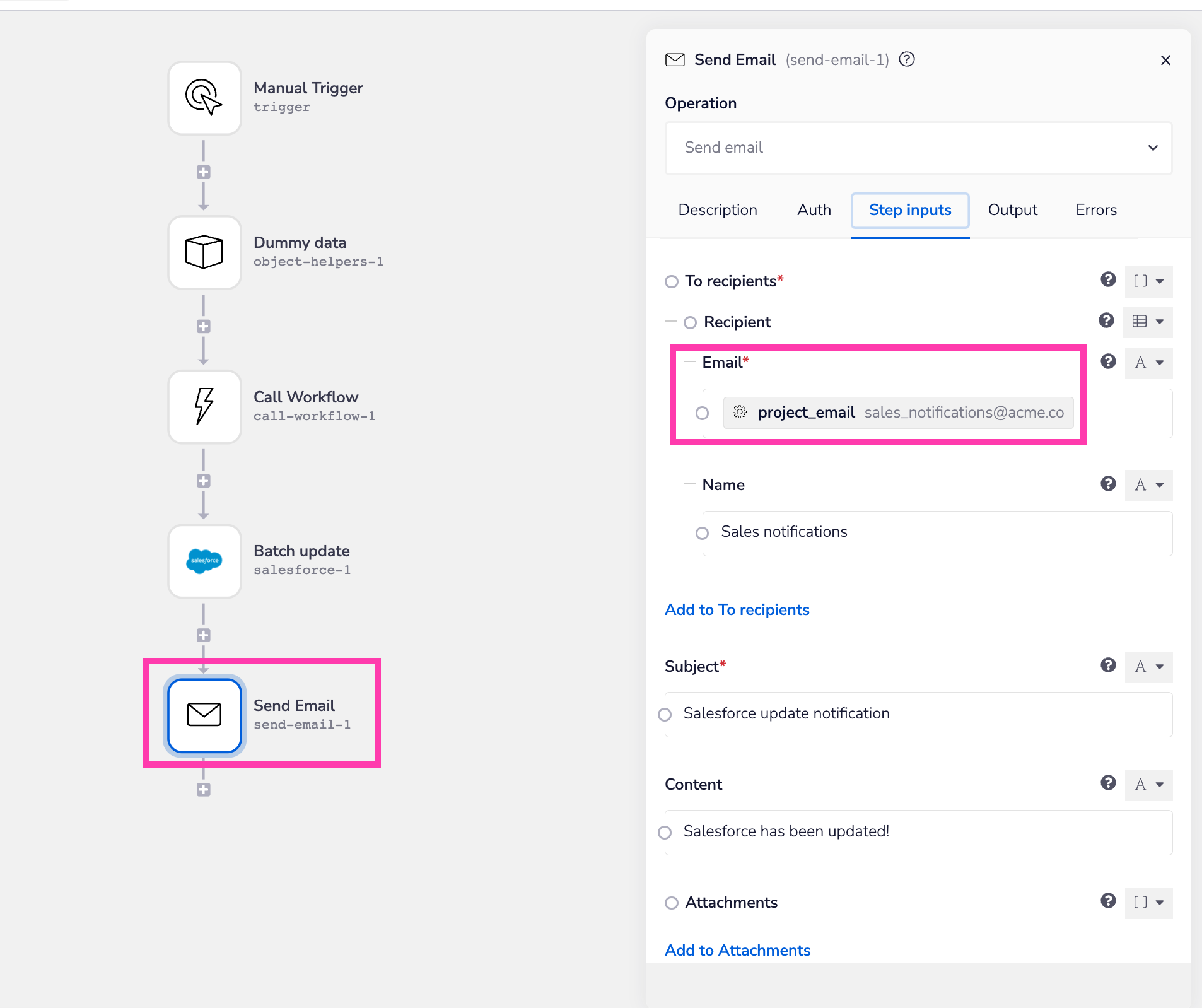
Task: Select the Send Email envelope step
Action: [204, 715]
